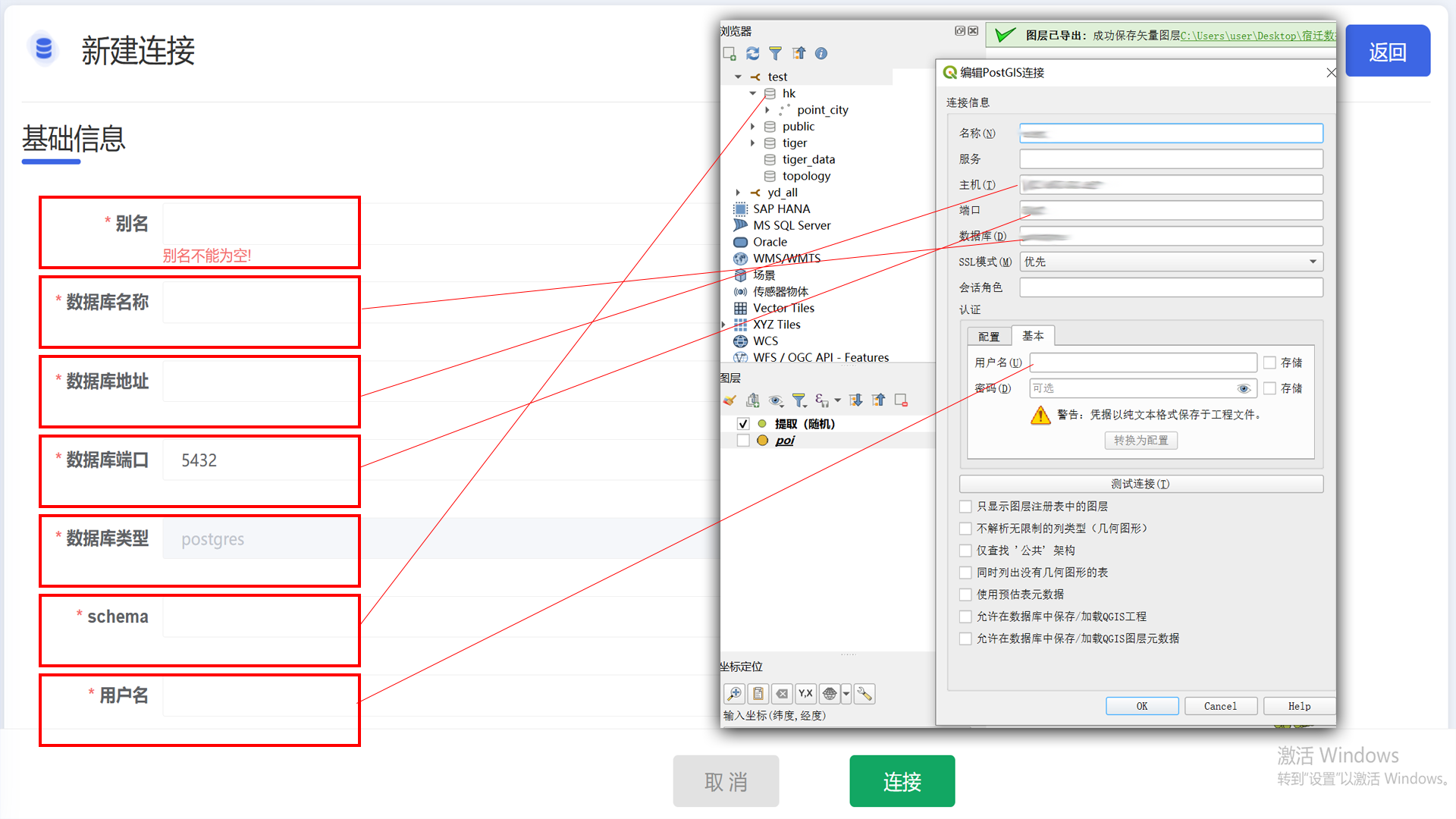The image size is (1456, 819).
Task: Enable 使用预估表元数据 checkbox
Action: pos(965,594)
